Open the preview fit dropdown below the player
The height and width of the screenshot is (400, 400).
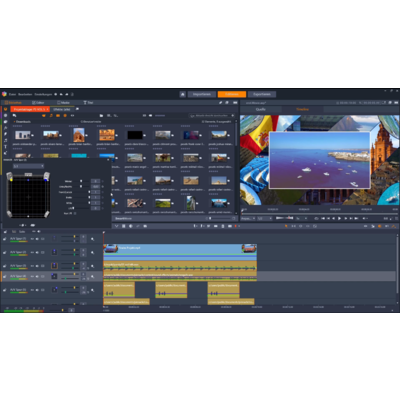pos(248,218)
